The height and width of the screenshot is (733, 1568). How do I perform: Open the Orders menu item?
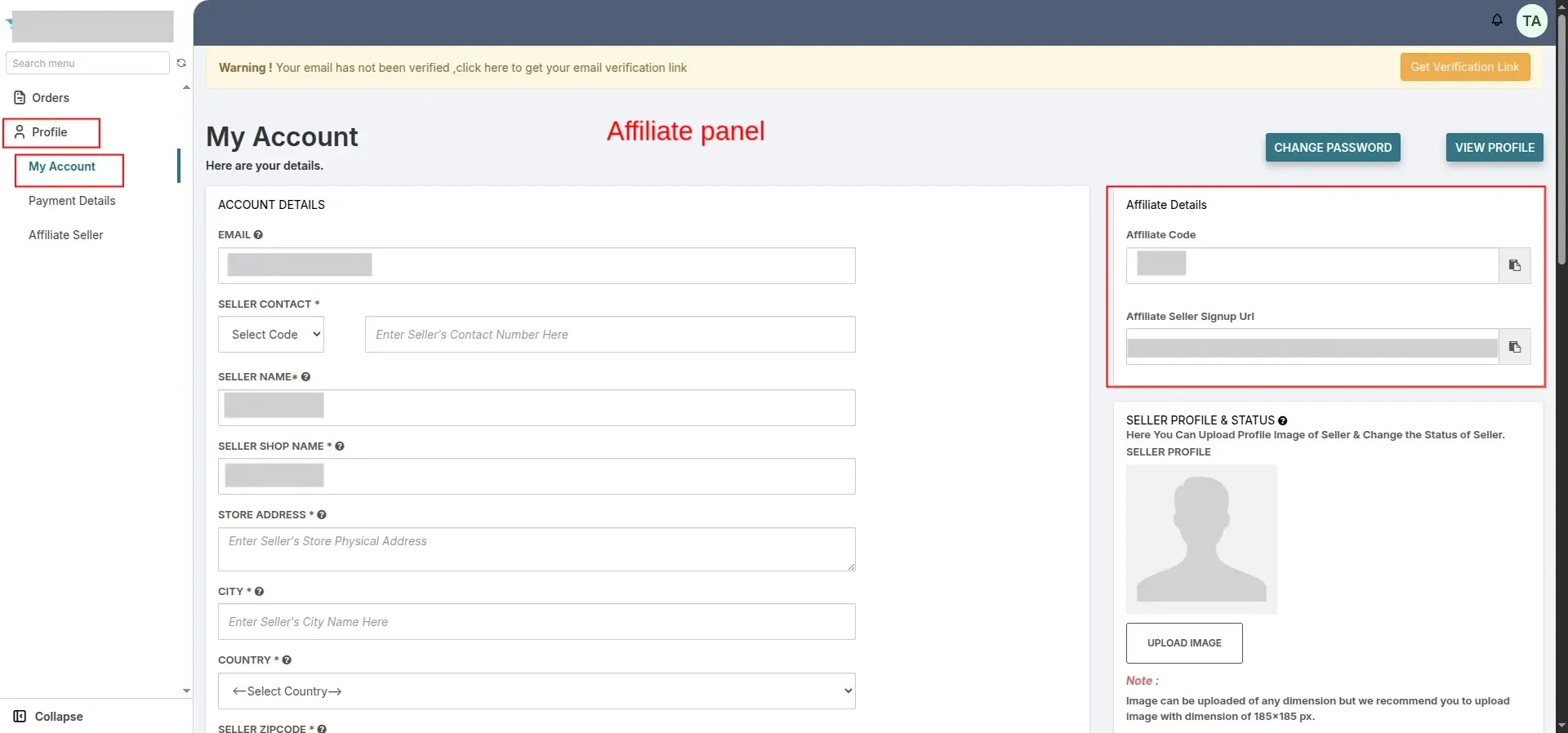[51, 98]
